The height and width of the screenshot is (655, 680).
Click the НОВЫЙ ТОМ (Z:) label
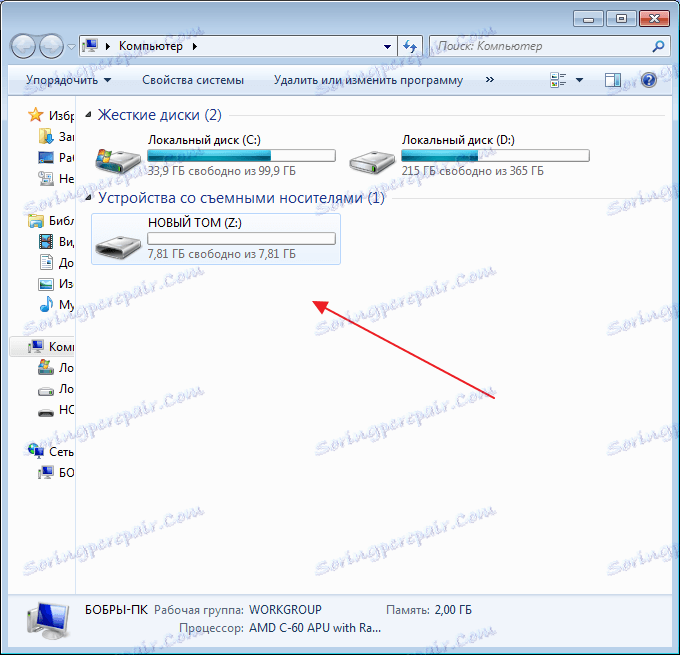click(195, 223)
